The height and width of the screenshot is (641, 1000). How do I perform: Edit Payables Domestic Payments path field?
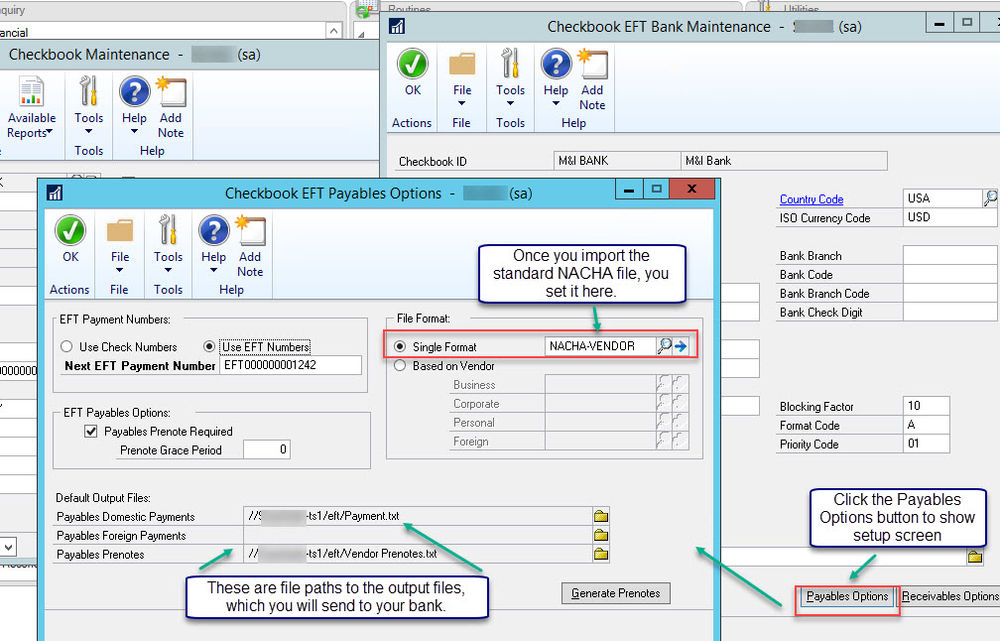418,516
